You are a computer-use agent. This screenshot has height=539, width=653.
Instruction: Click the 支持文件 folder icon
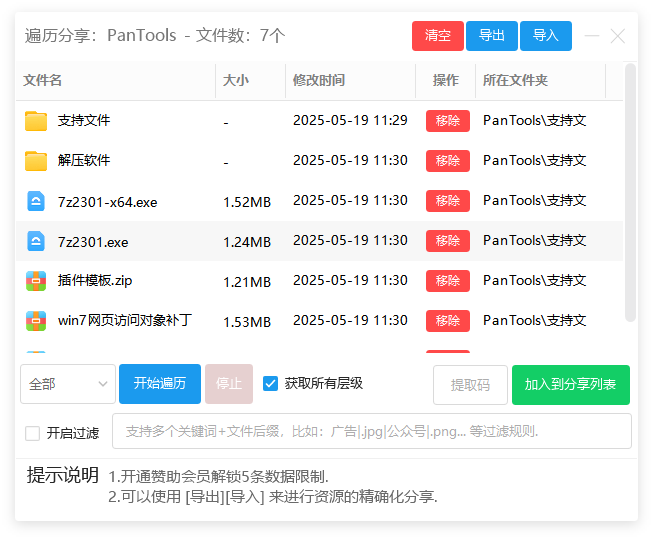click(x=36, y=121)
